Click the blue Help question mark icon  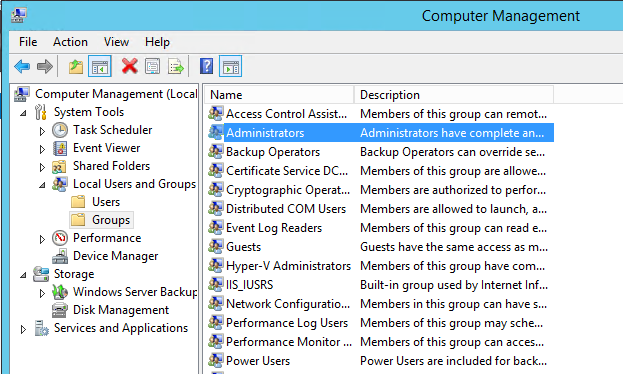coord(207,66)
